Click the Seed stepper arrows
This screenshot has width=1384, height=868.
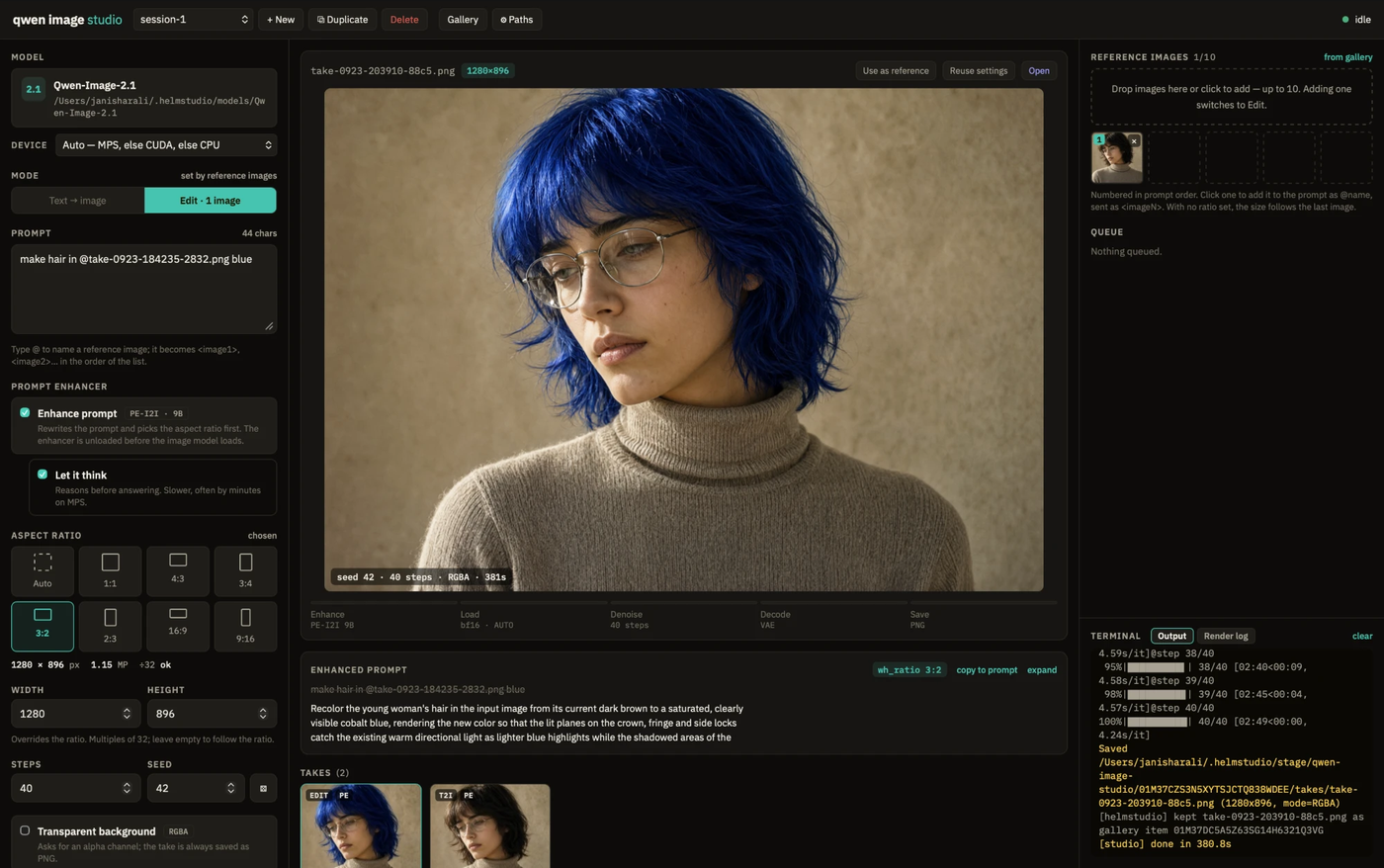coord(231,788)
